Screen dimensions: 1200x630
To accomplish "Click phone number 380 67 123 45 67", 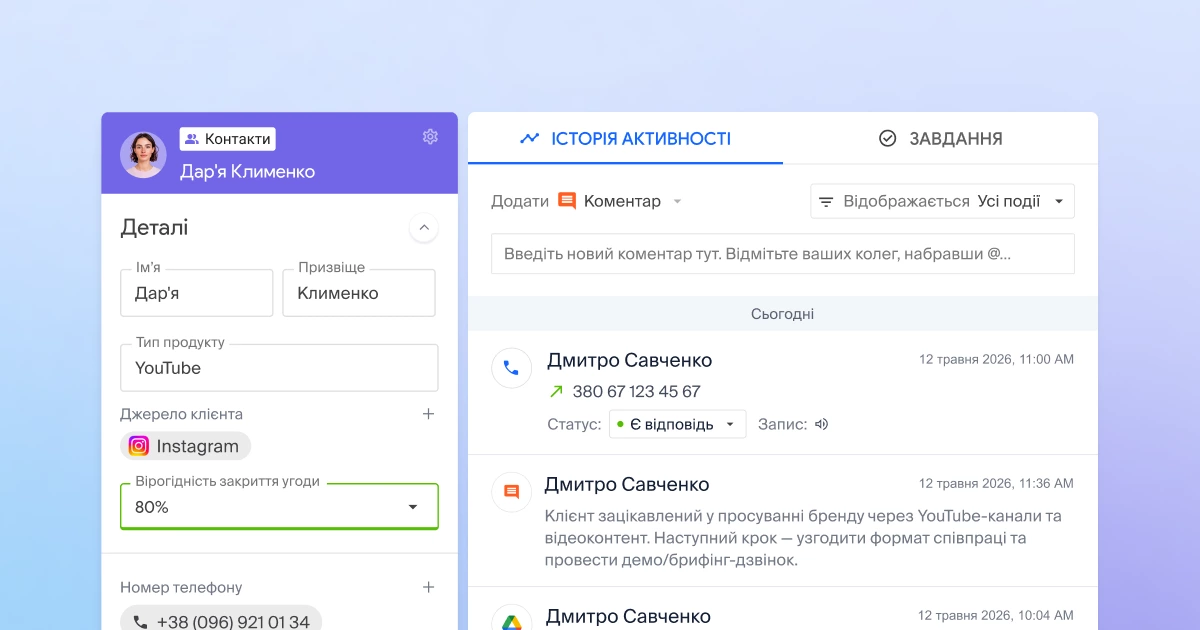I will (x=636, y=391).
